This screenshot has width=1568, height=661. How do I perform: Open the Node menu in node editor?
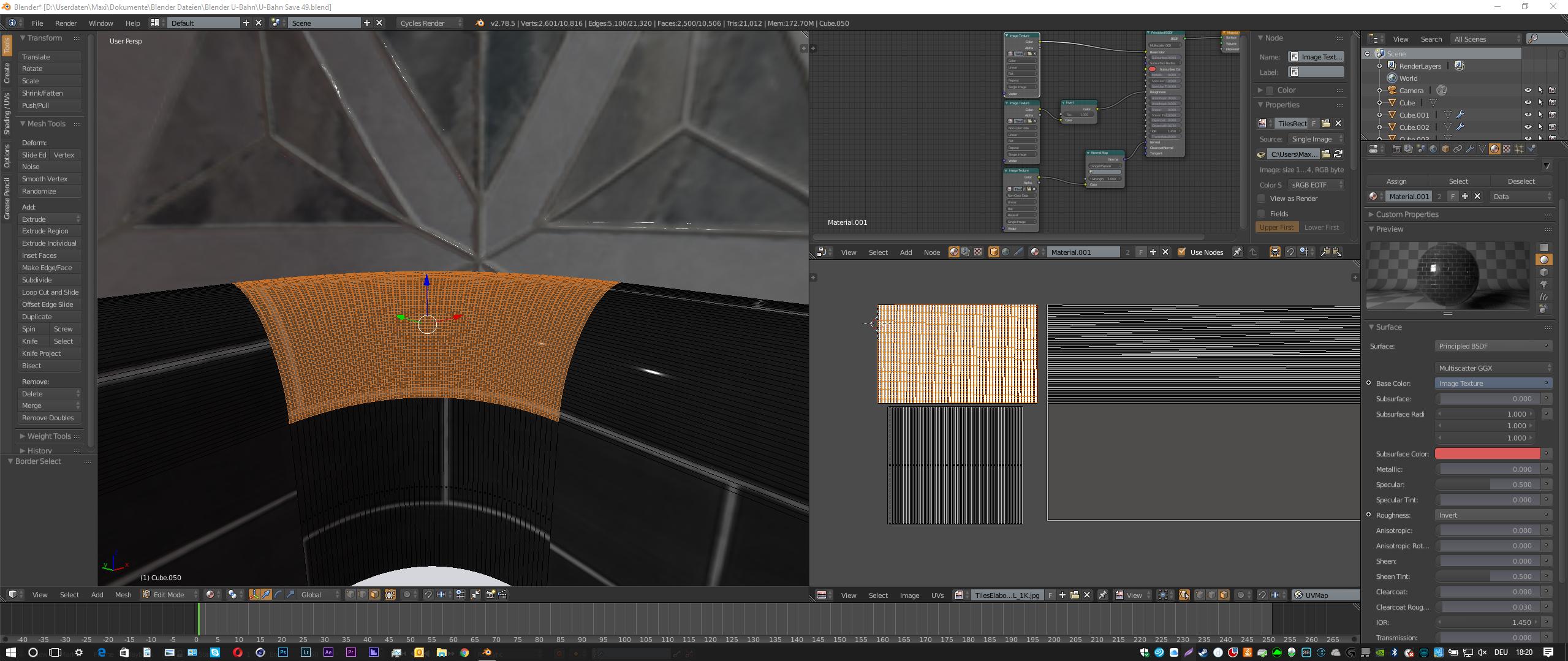[931, 252]
